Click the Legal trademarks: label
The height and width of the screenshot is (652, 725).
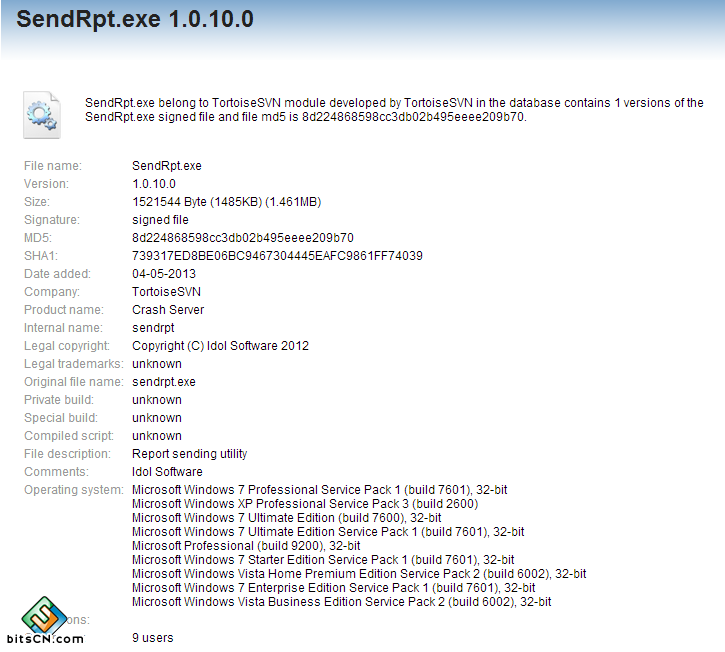pos(74,364)
